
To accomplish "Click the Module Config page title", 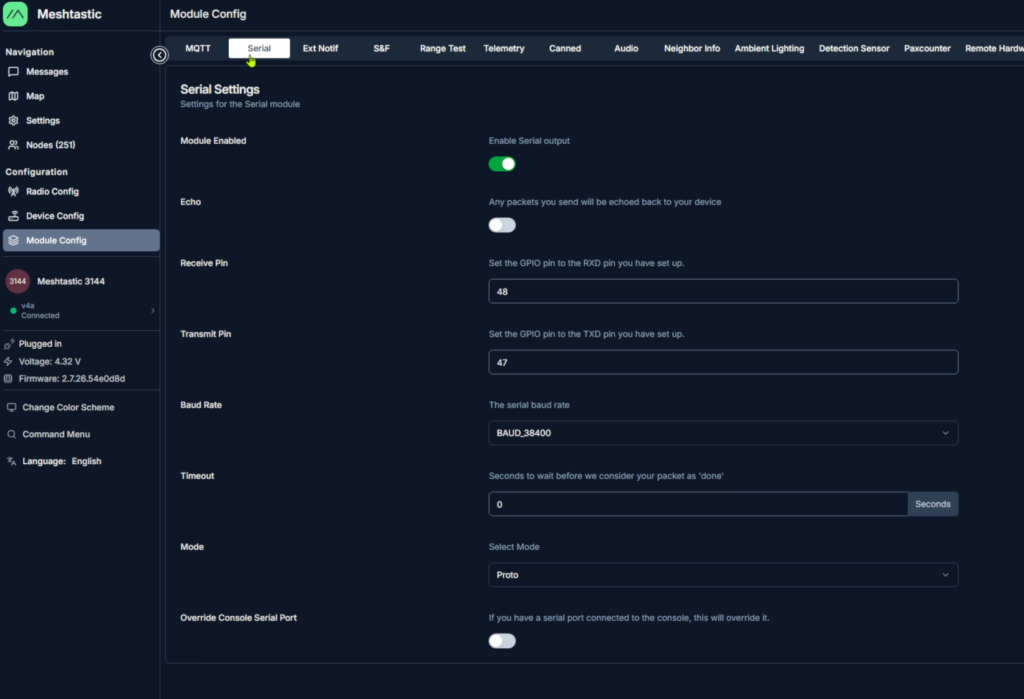I will click(x=208, y=14).
